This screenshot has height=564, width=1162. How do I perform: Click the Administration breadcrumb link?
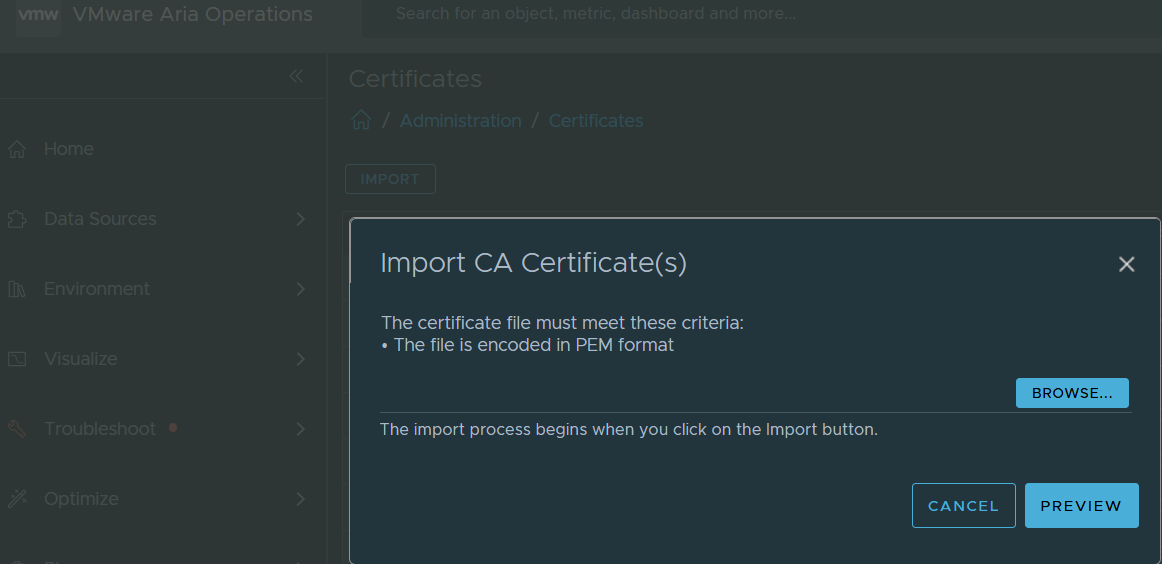[x=460, y=121]
